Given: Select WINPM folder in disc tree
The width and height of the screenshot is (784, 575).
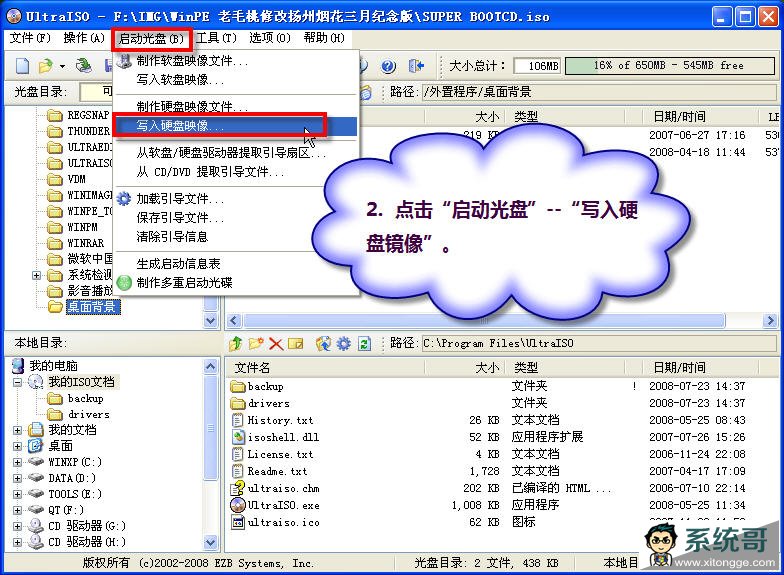Looking at the screenshot, I should pyautogui.click(x=72, y=227).
